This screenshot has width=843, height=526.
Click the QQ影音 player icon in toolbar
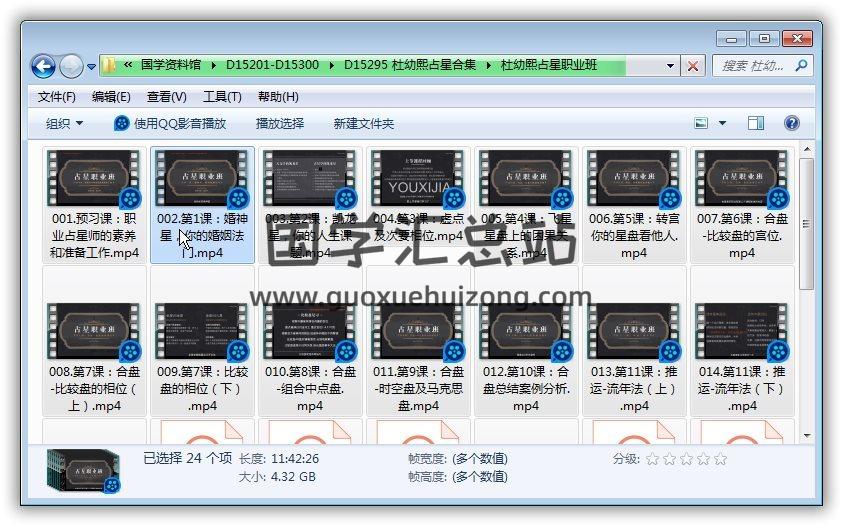[x=122, y=123]
